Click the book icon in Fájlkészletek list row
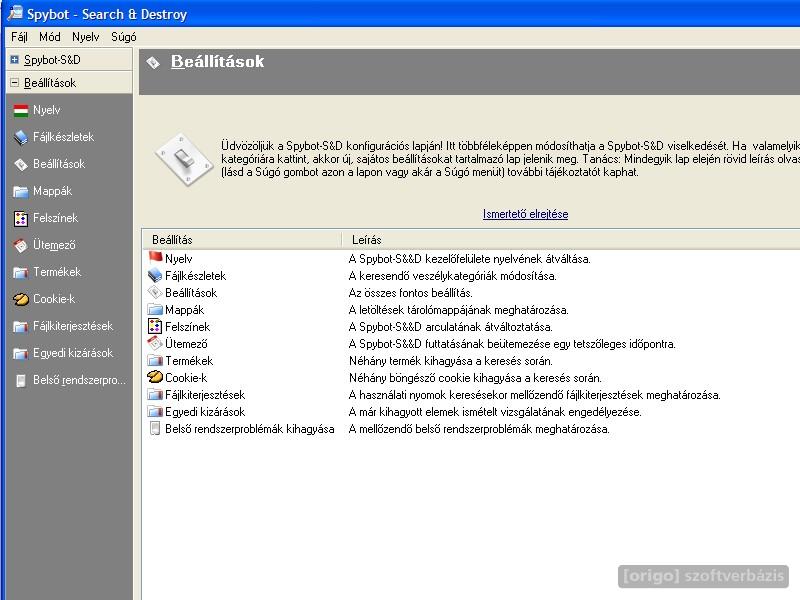 click(155, 276)
